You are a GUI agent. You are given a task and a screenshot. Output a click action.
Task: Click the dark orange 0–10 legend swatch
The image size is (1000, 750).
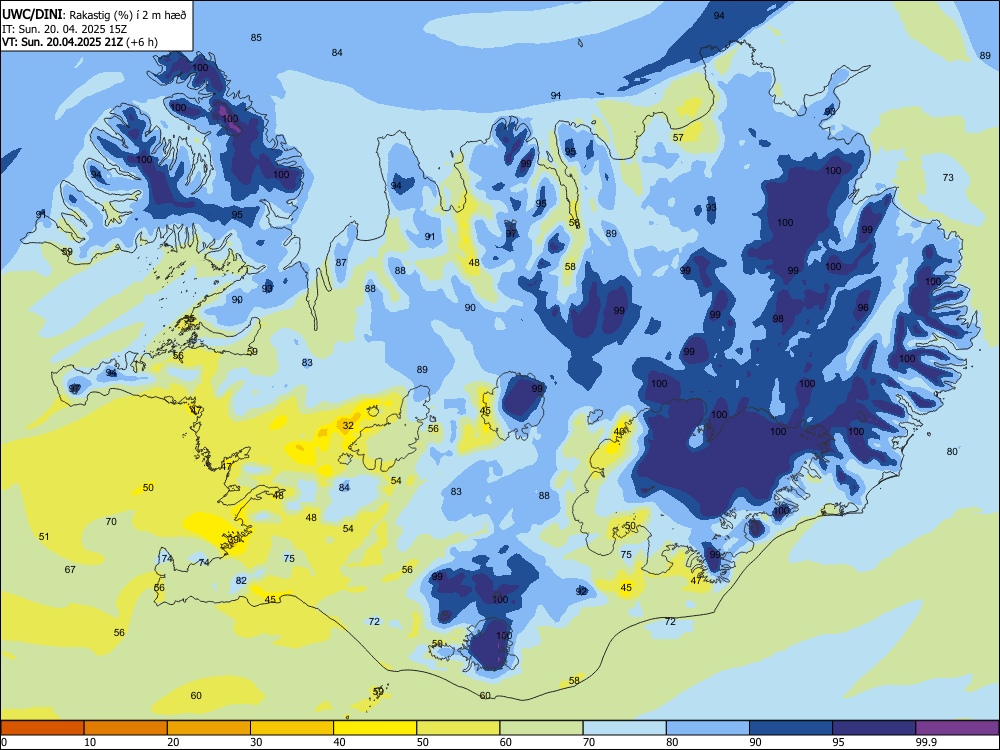[42, 728]
